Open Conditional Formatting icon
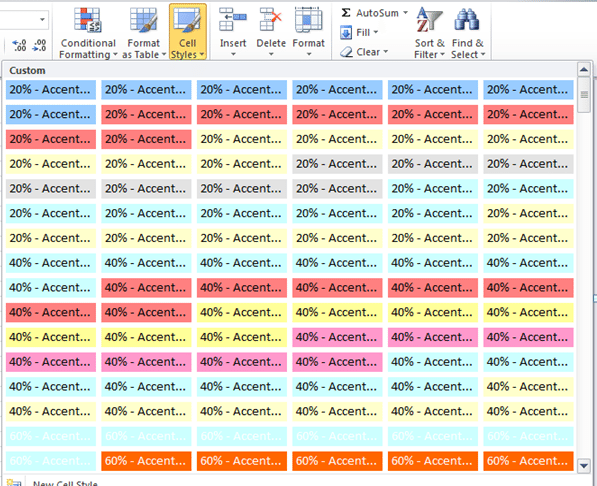The image size is (597, 486). pos(88,20)
